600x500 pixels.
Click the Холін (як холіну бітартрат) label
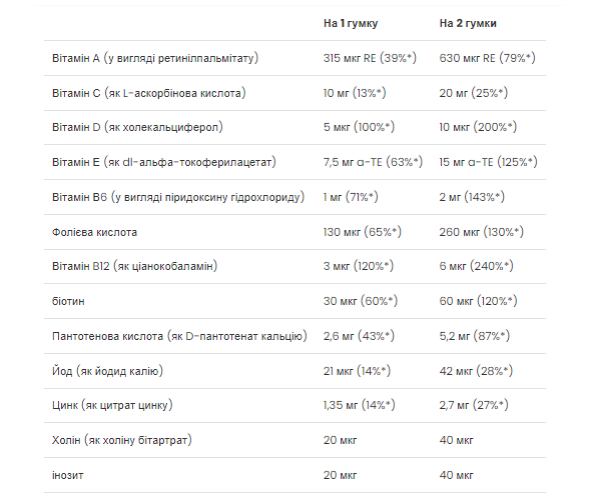pos(120,440)
